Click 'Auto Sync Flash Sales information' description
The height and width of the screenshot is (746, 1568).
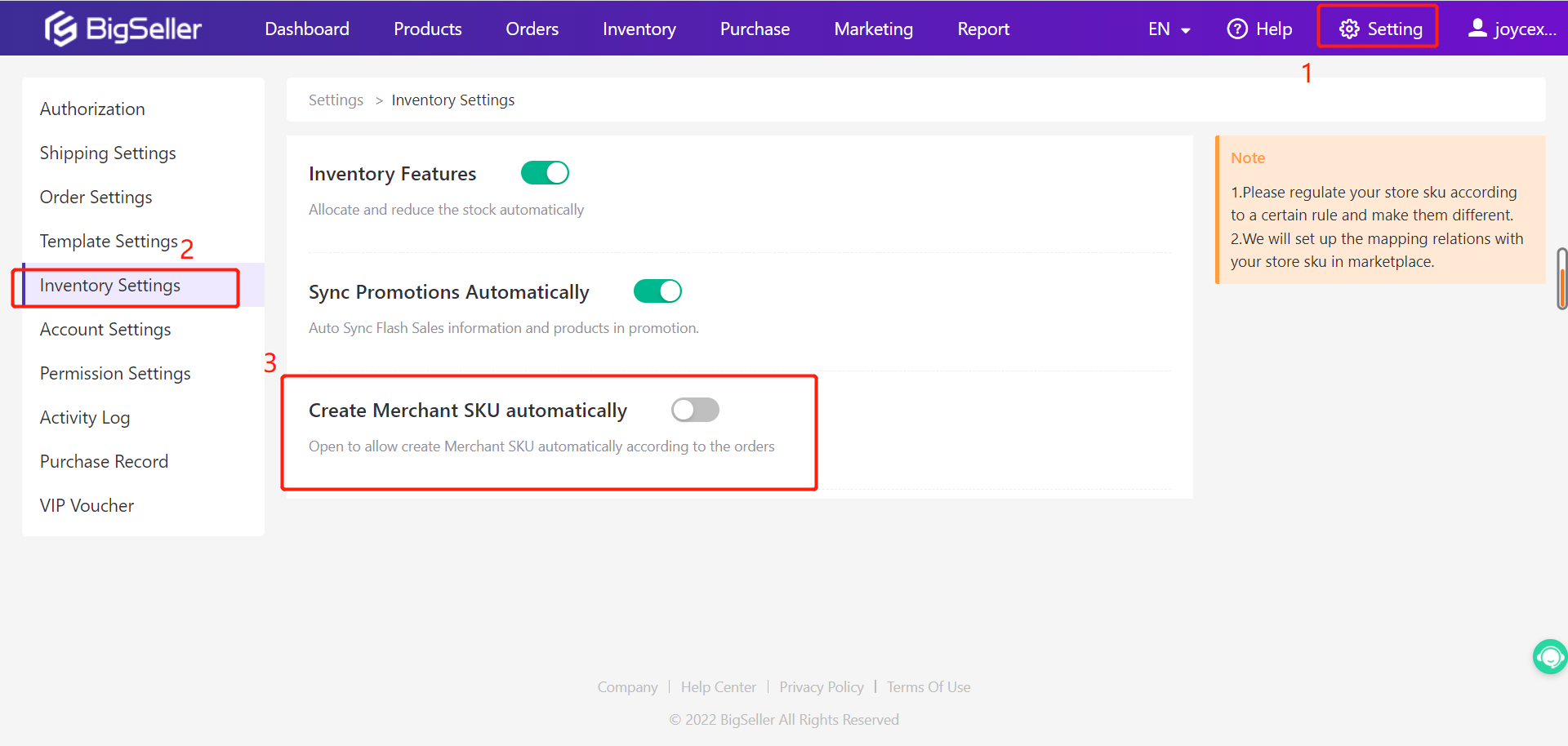[x=504, y=328]
